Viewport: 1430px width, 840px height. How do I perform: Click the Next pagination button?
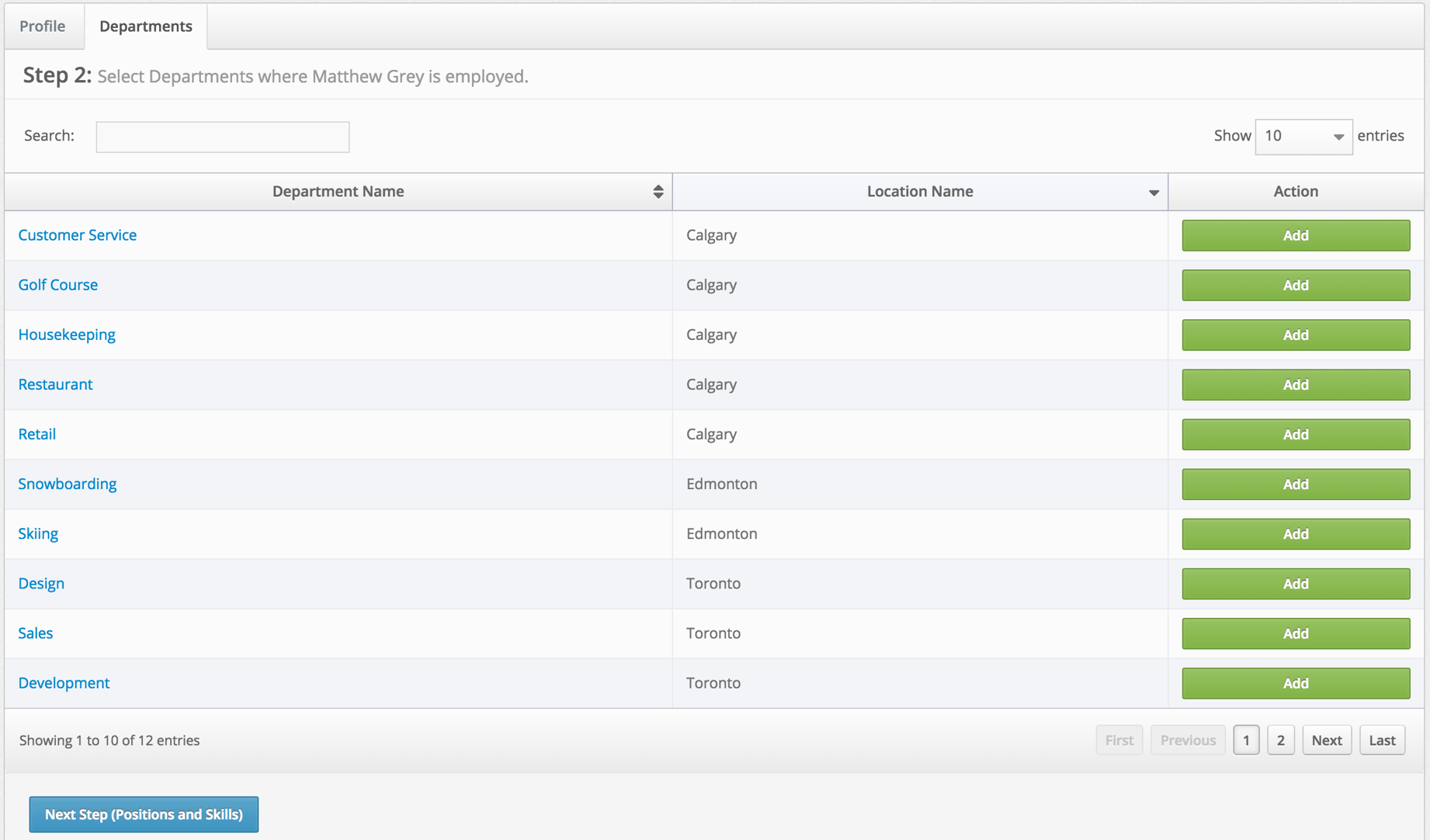[1327, 740]
